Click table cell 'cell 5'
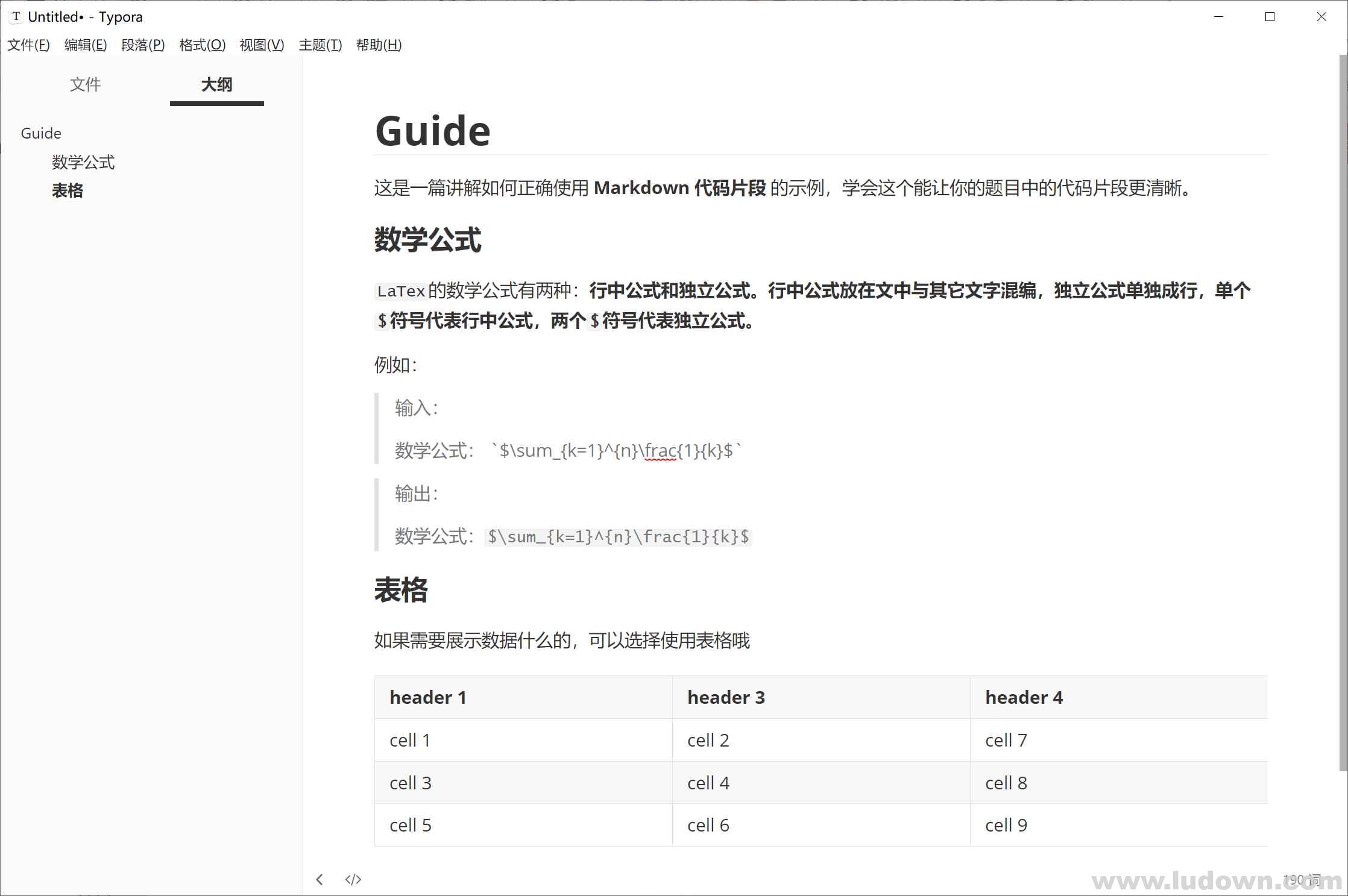The height and width of the screenshot is (896, 1348). click(x=523, y=825)
